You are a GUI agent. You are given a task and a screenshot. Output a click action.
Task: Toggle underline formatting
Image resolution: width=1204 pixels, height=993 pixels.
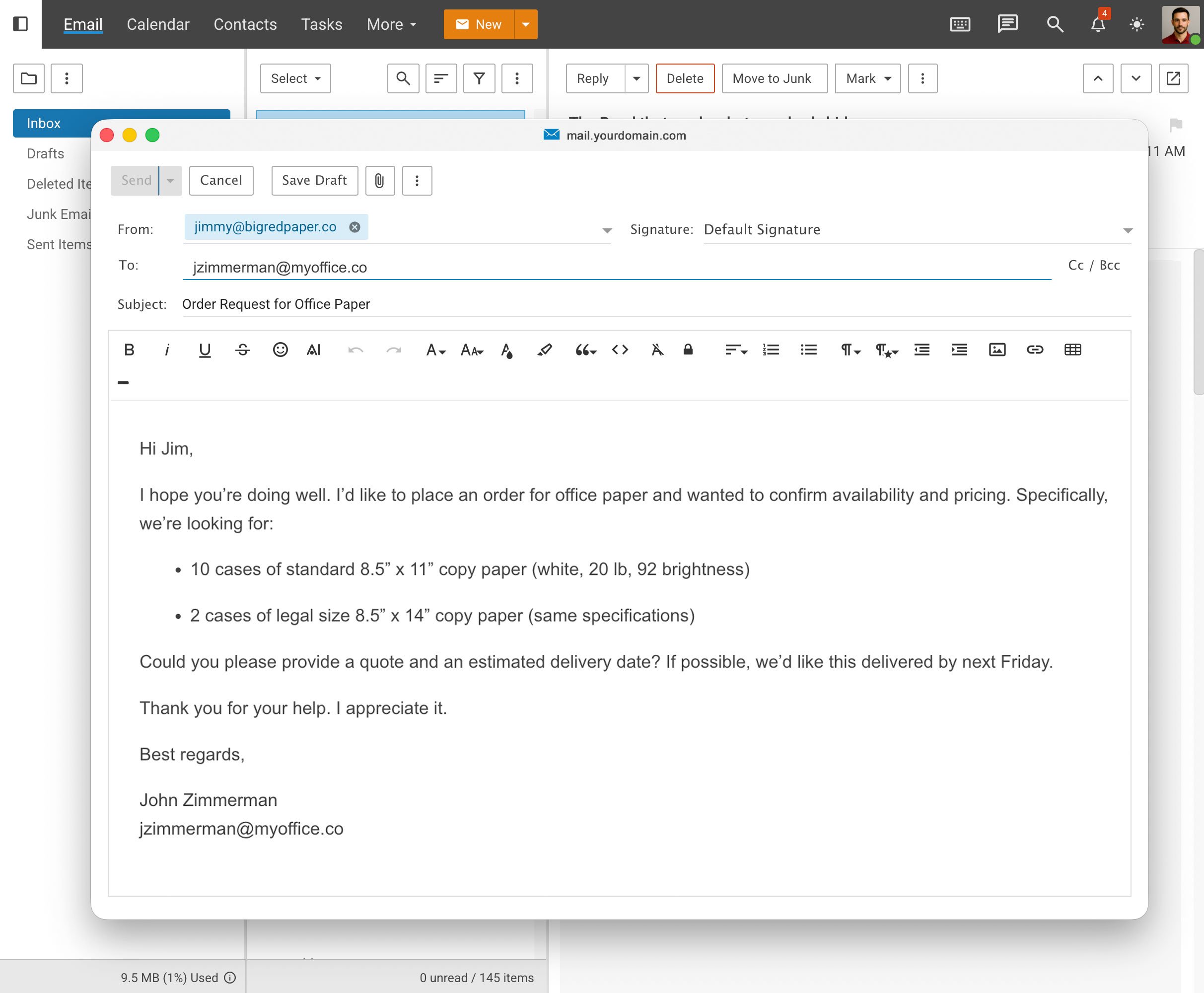pyautogui.click(x=204, y=350)
